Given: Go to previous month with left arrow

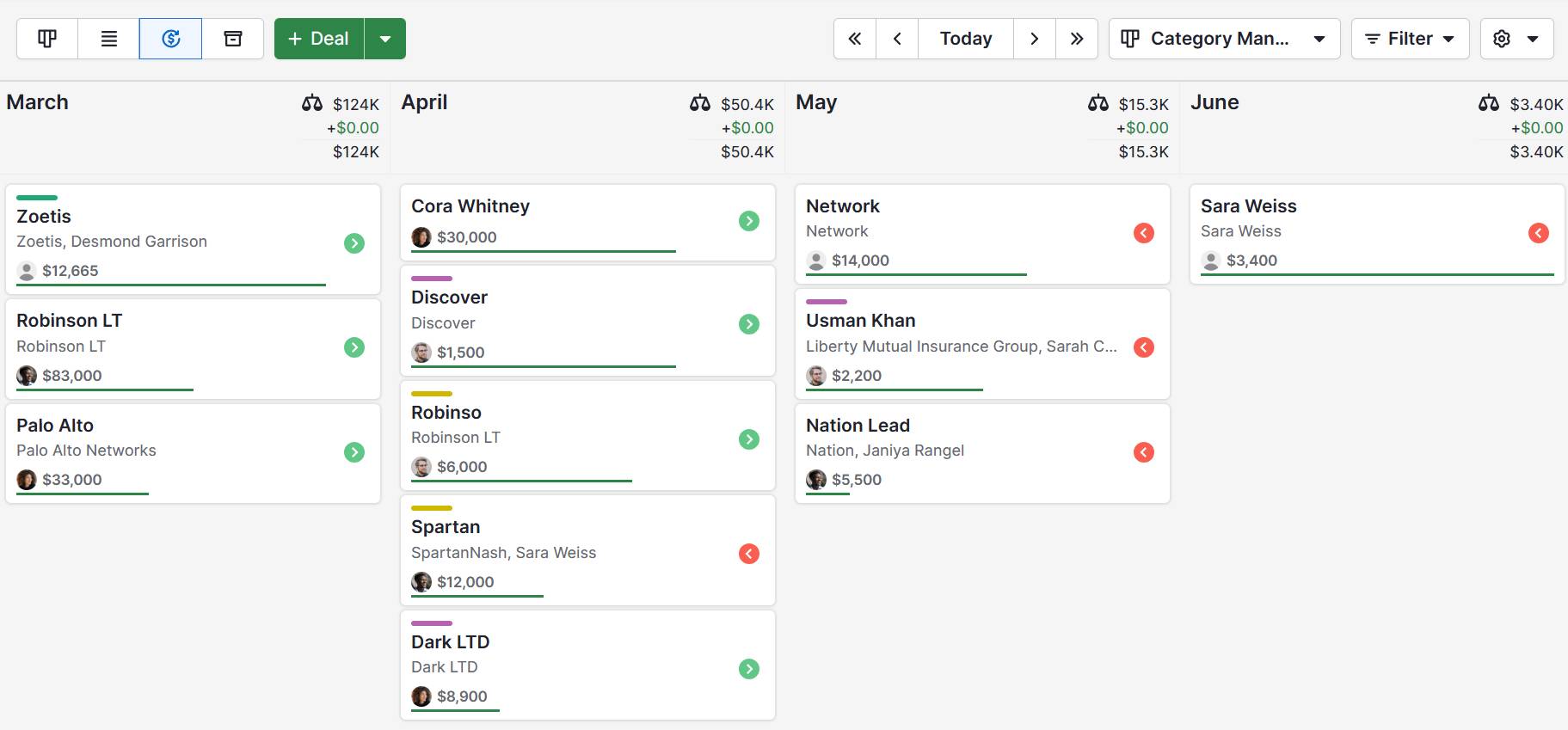Looking at the screenshot, I should pos(897,39).
